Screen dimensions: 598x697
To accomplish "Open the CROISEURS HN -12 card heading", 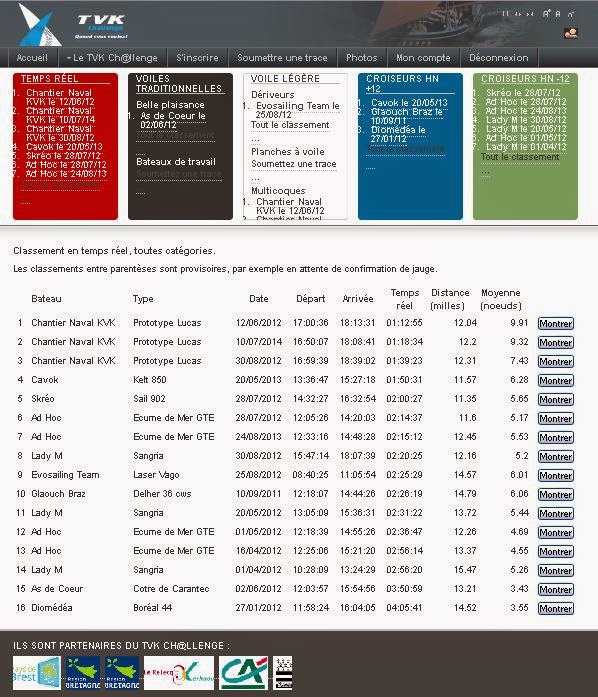I will point(525,79).
